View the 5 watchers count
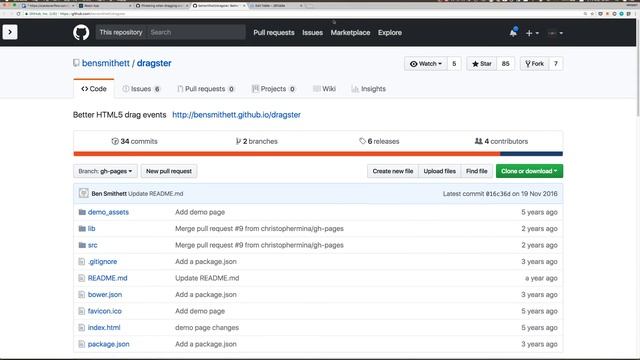Viewport: 640px width, 360px height. pos(454,64)
